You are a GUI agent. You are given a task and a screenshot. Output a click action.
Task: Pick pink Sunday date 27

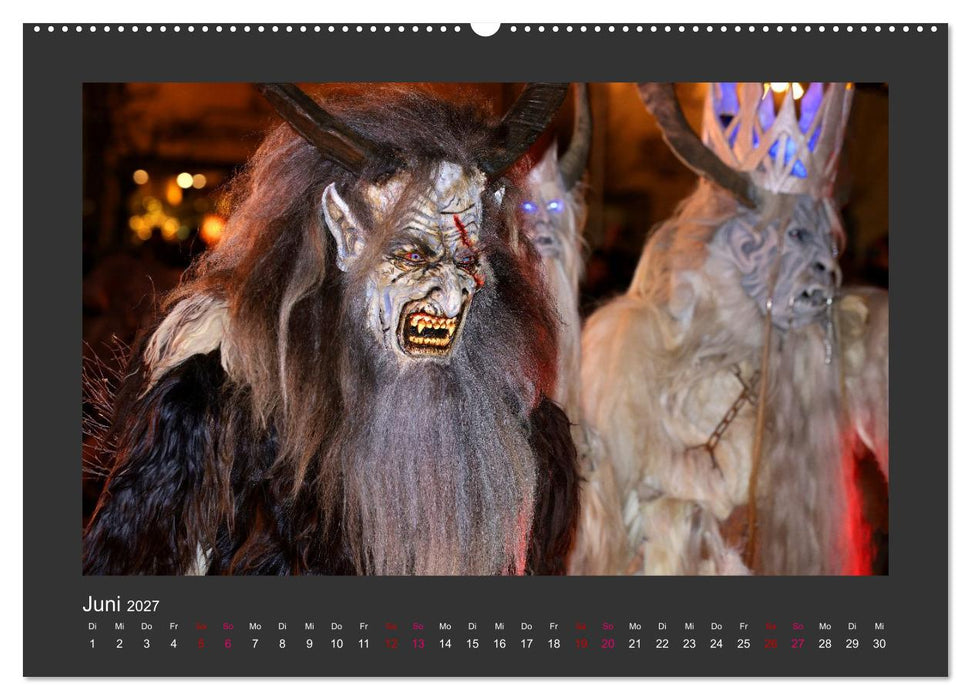[798, 644]
